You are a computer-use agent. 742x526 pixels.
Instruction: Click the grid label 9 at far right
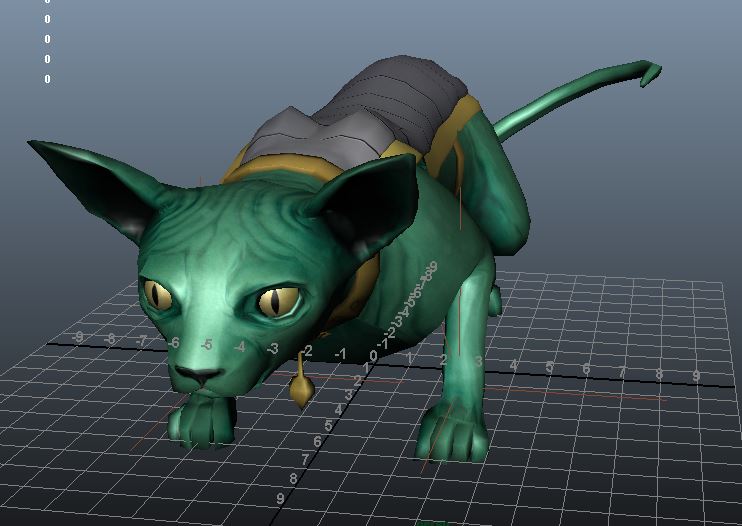(696, 376)
